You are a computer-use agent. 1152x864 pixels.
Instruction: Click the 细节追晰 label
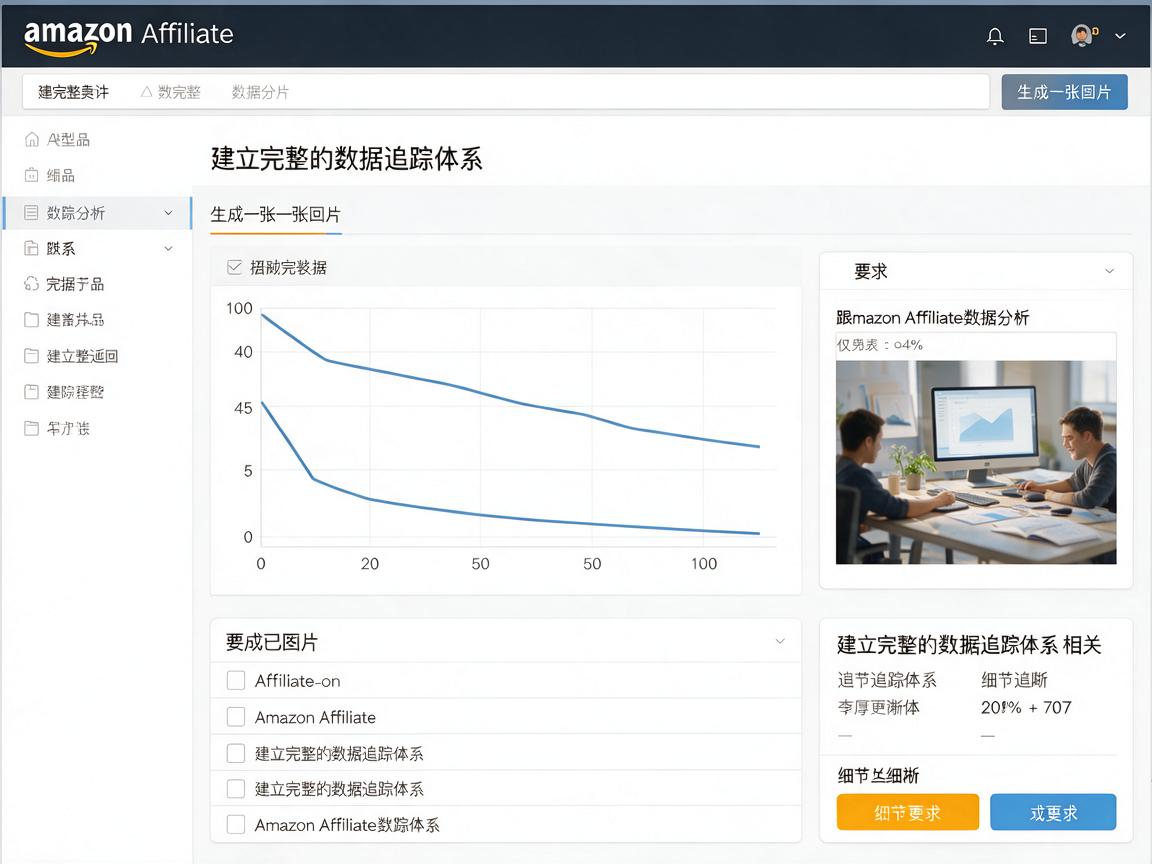1014,680
